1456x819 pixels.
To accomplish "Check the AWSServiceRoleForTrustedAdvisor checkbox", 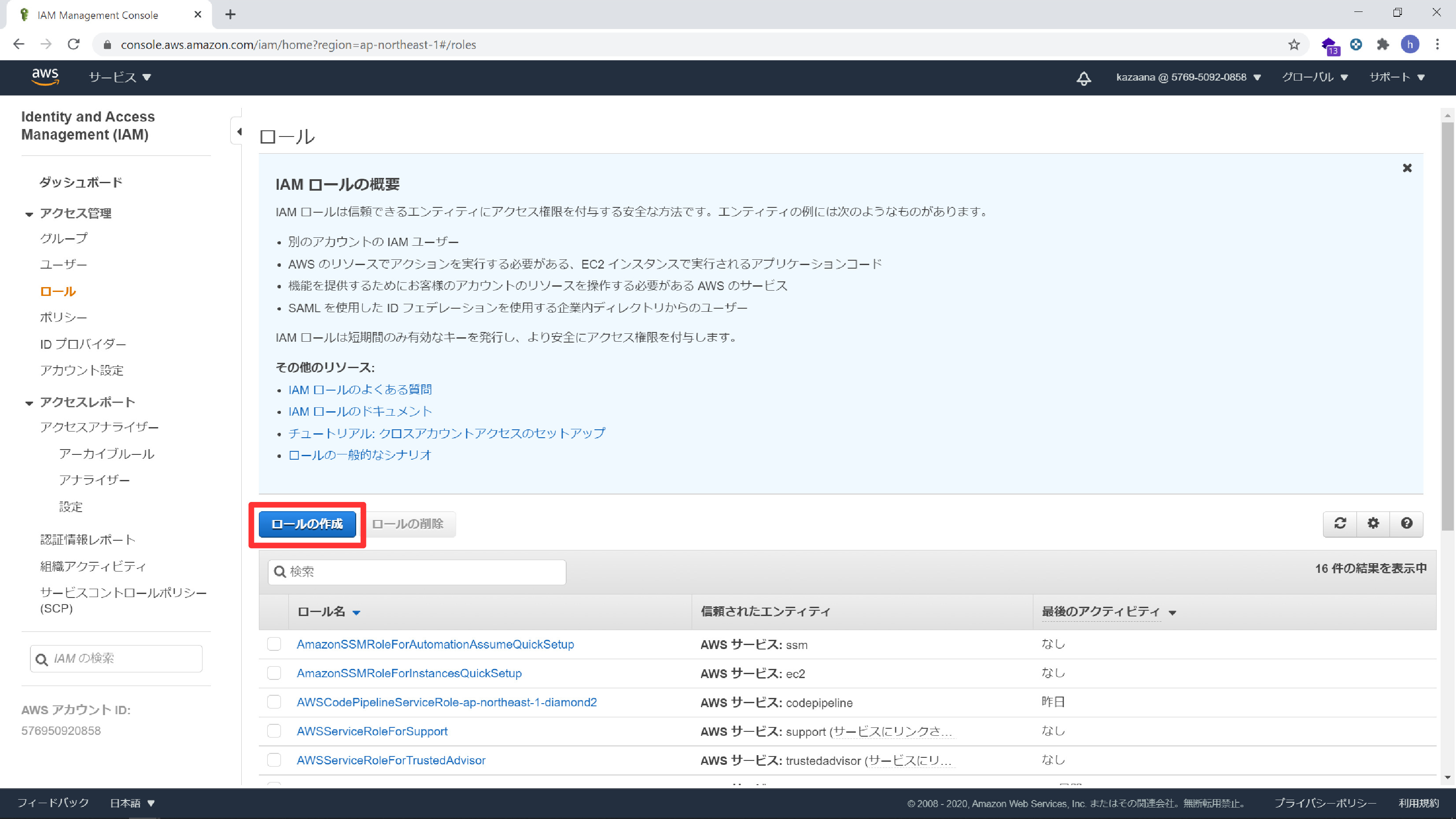I will (274, 760).
